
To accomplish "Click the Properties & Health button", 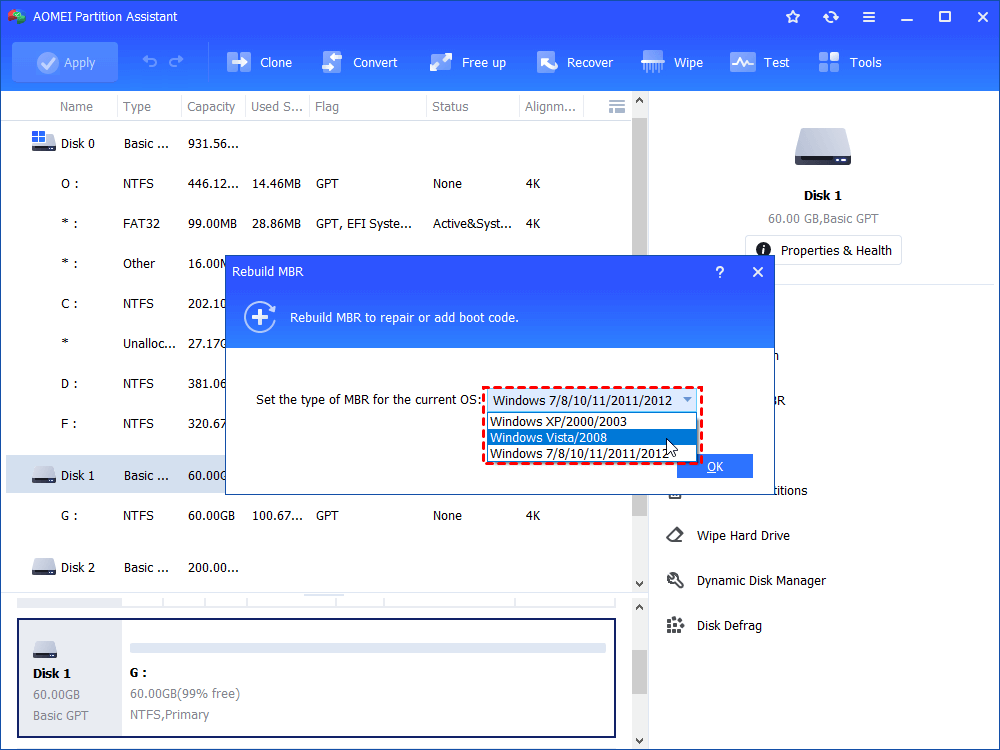I will tap(823, 251).
